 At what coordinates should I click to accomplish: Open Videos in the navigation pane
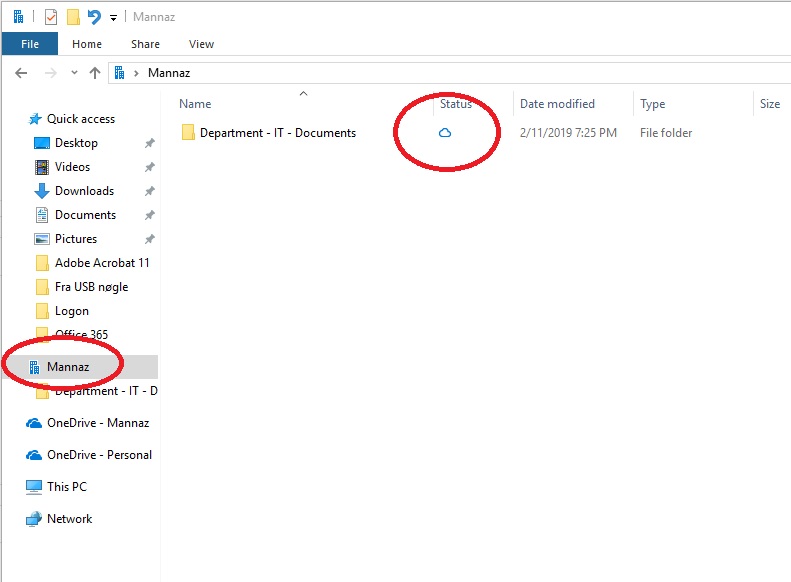pyautogui.click(x=72, y=167)
